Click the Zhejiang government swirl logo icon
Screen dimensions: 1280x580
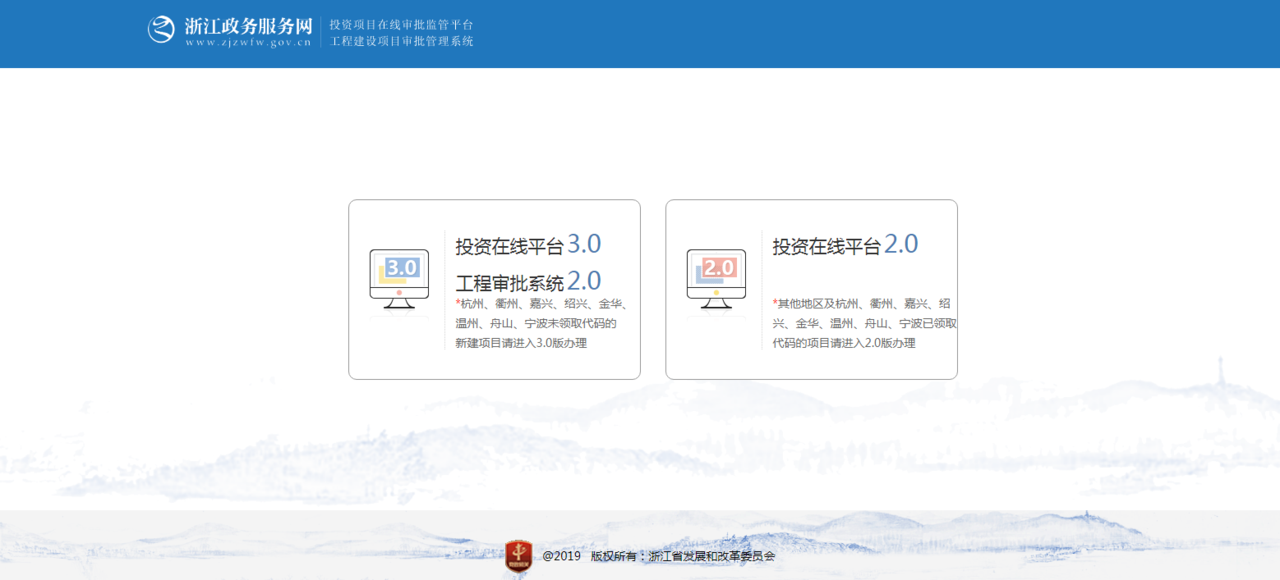[161, 29]
